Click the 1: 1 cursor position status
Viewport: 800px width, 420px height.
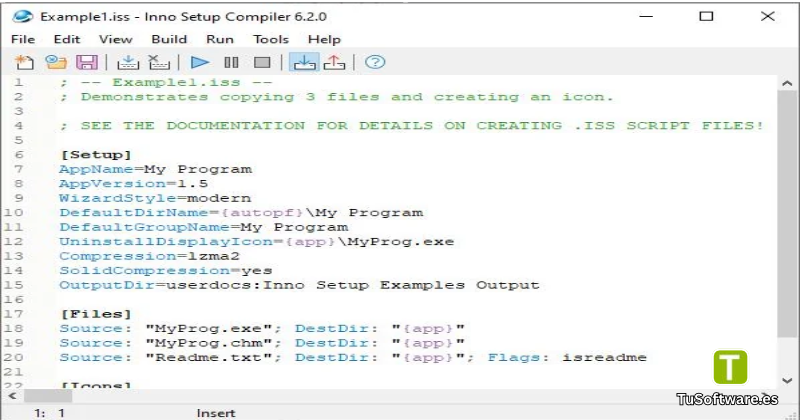pos(49,413)
